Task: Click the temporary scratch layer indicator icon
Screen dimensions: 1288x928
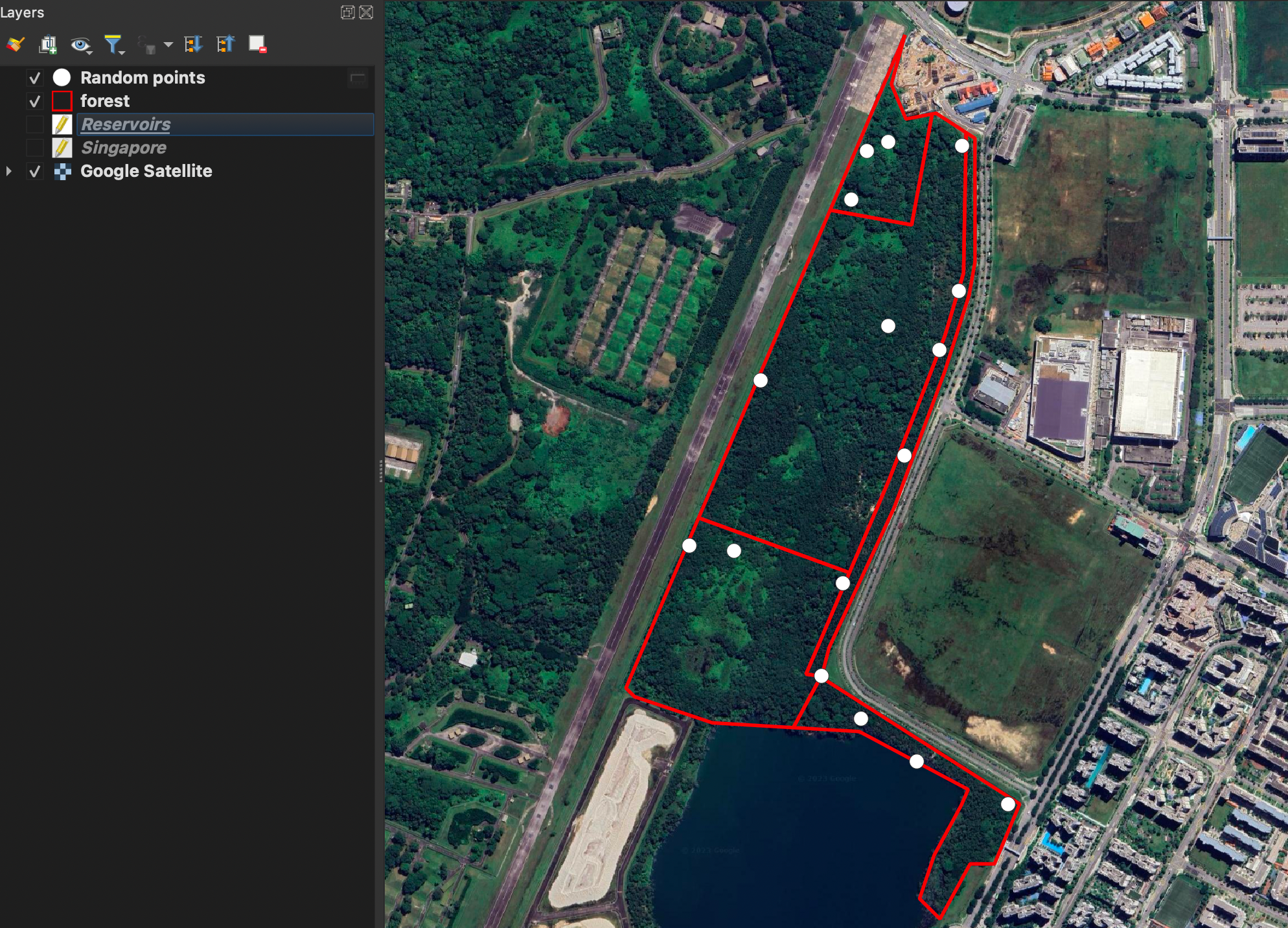Action: click(x=358, y=78)
